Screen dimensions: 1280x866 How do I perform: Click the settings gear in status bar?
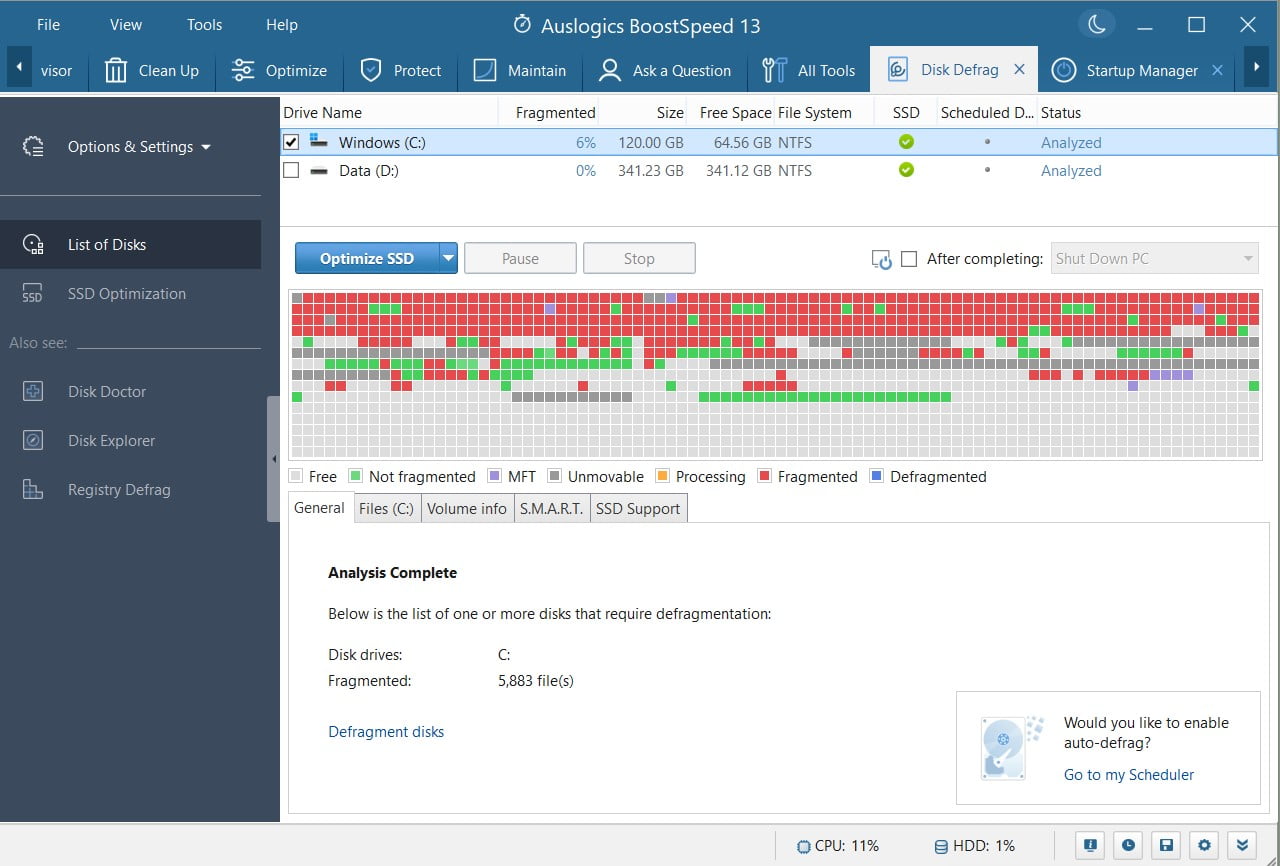(x=1207, y=846)
